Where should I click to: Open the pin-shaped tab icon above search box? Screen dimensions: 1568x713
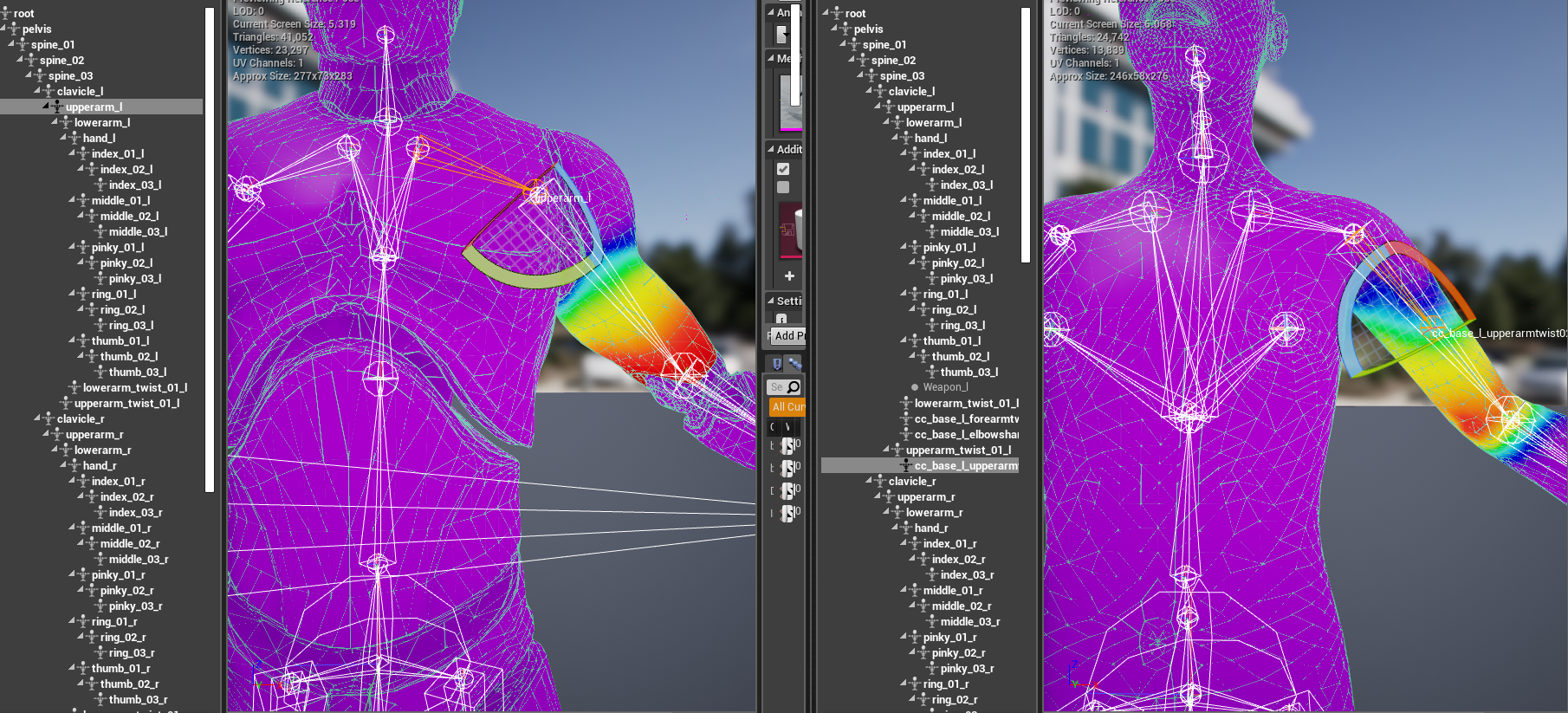(x=777, y=364)
